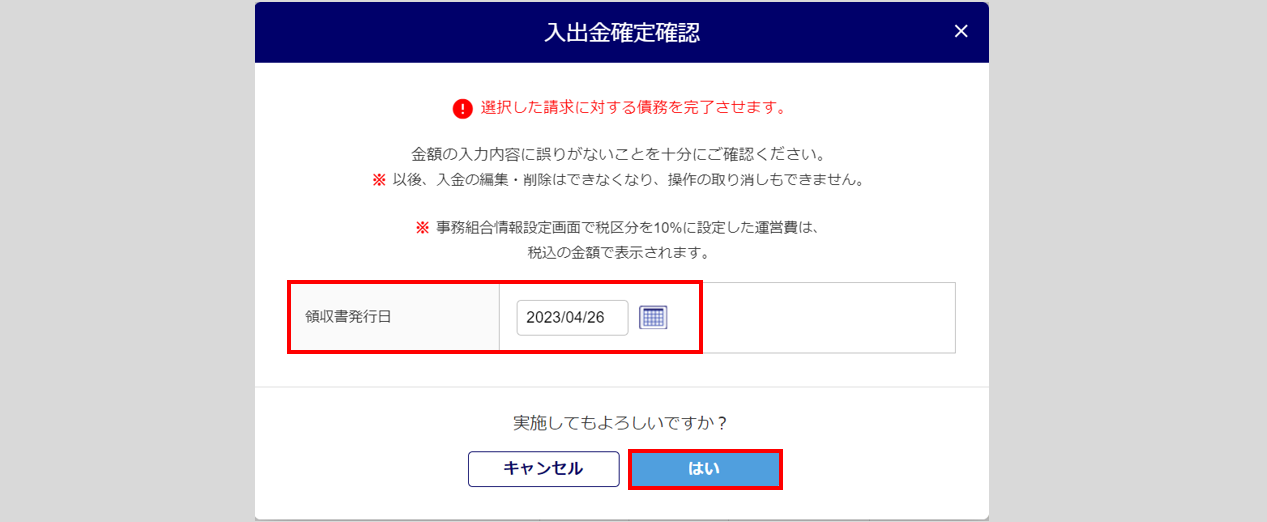
Task: Click the 入出金確定確認 dialog title
Action: [622, 32]
